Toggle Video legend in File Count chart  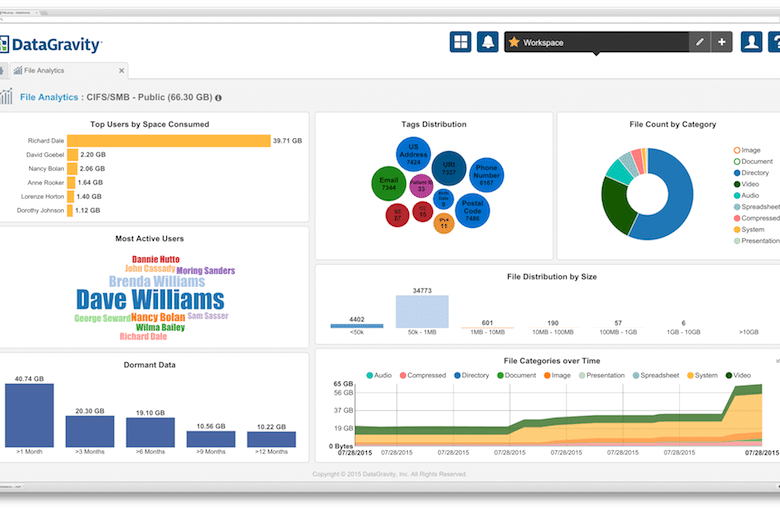[746, 184]
